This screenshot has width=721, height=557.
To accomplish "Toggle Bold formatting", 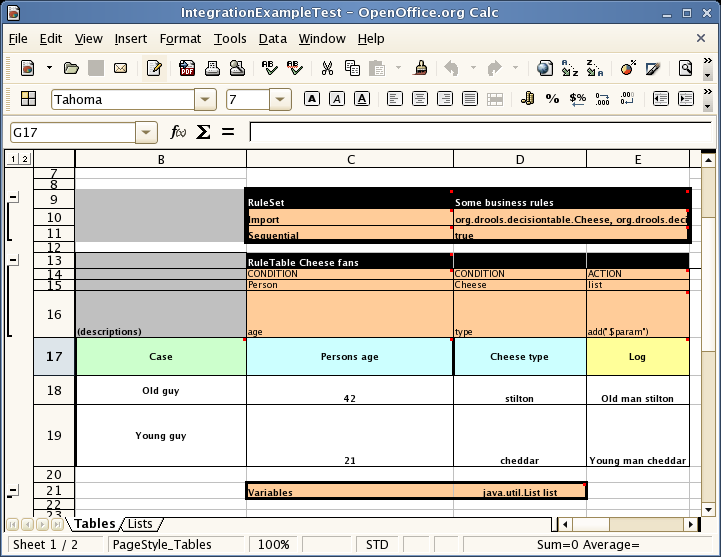I will point(312,99).
